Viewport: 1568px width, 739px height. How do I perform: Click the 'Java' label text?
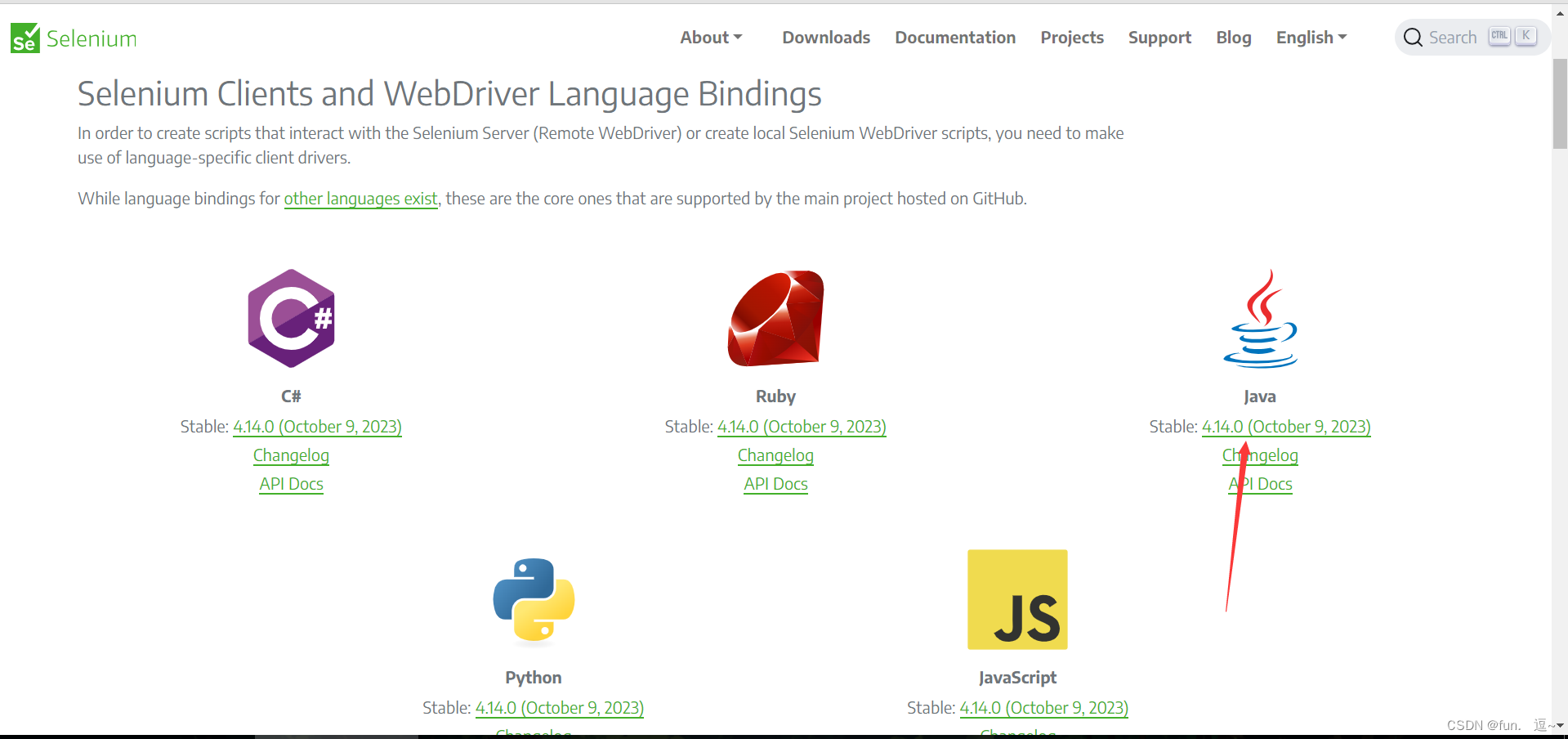click(x=1260, y=396)
